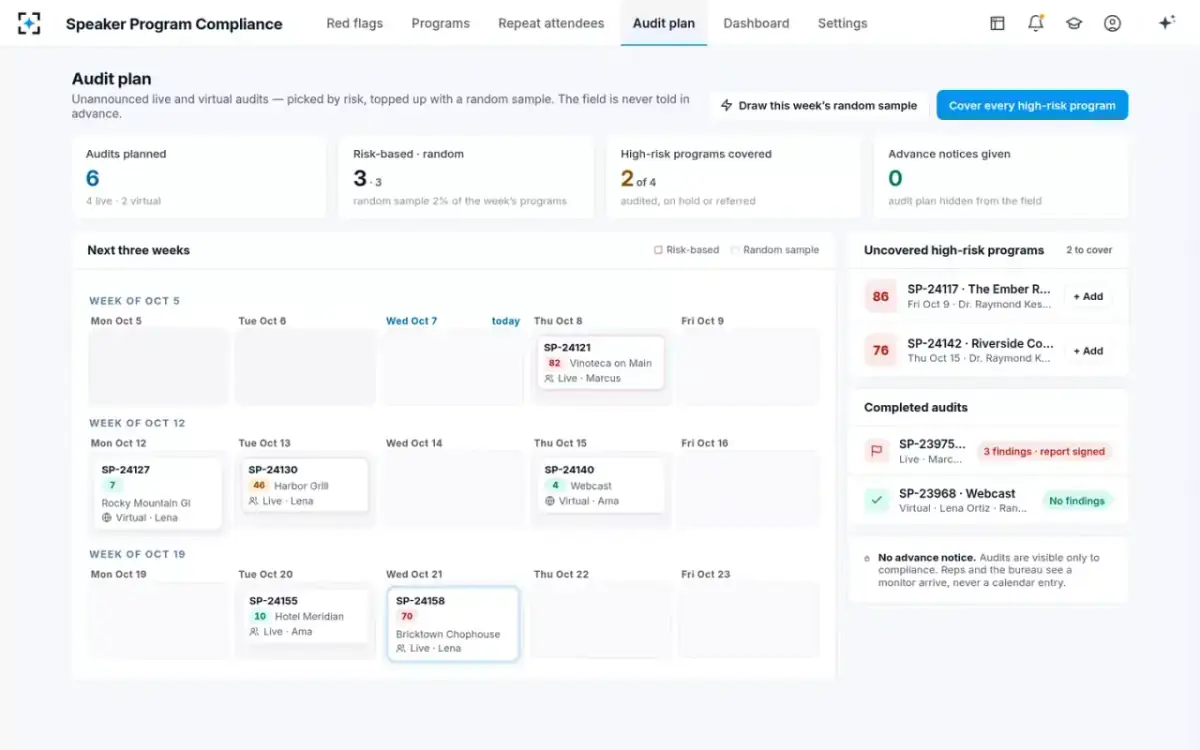Open the layout panel icon
1200x750 pixels.
pos(997,23)
